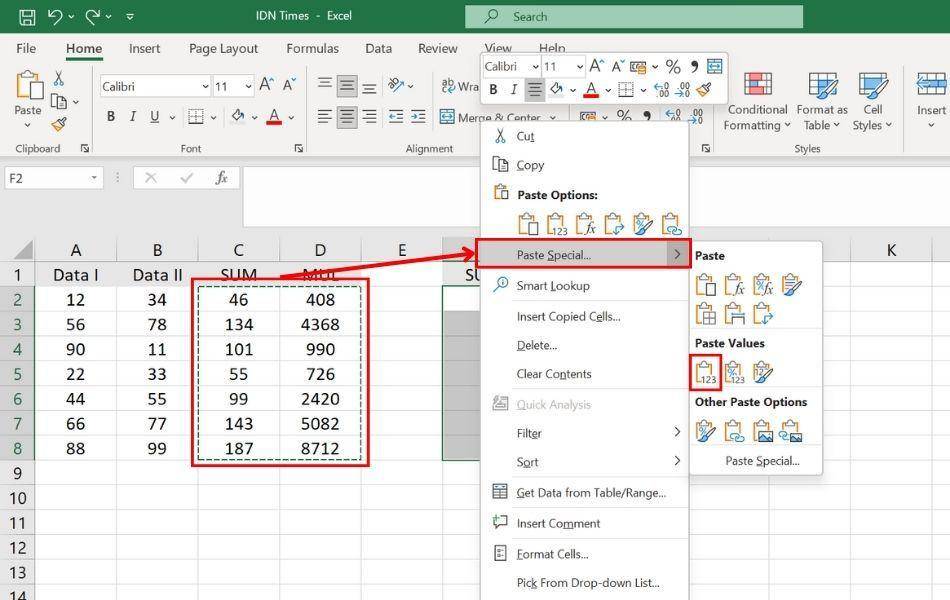Select Transpose icon in the Paste submenu
950x600 pixels.
point(763,314)
